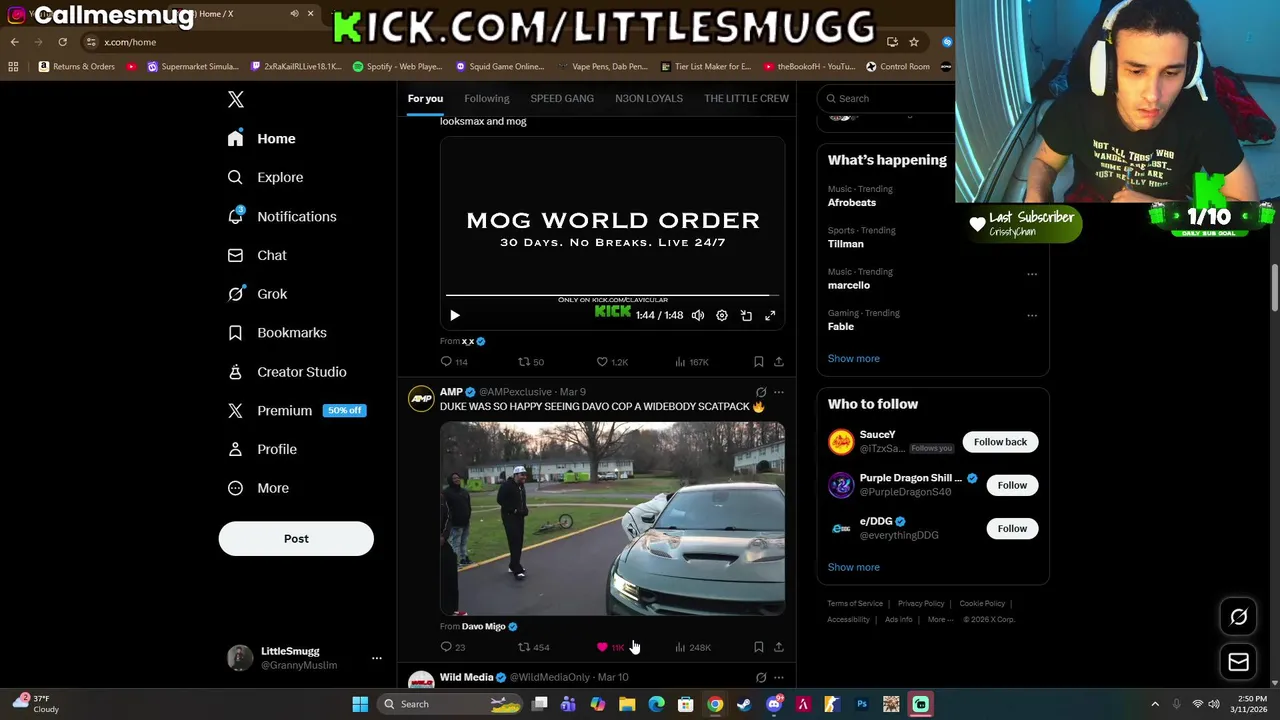
Task: Open THE LITTLE CREW tab
Action: (x=746, y=98)
